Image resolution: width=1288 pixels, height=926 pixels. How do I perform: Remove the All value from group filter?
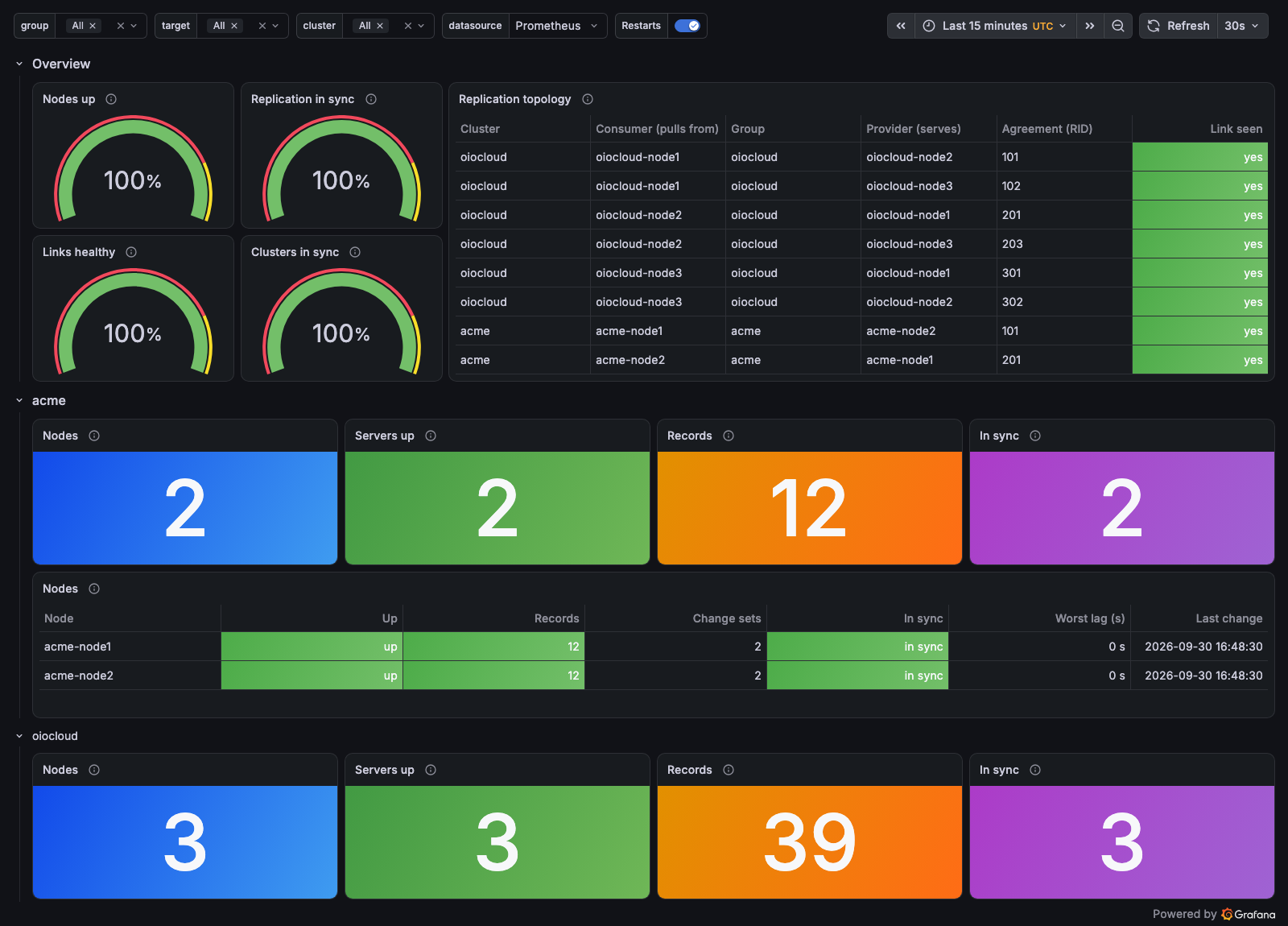click(93, 26)
